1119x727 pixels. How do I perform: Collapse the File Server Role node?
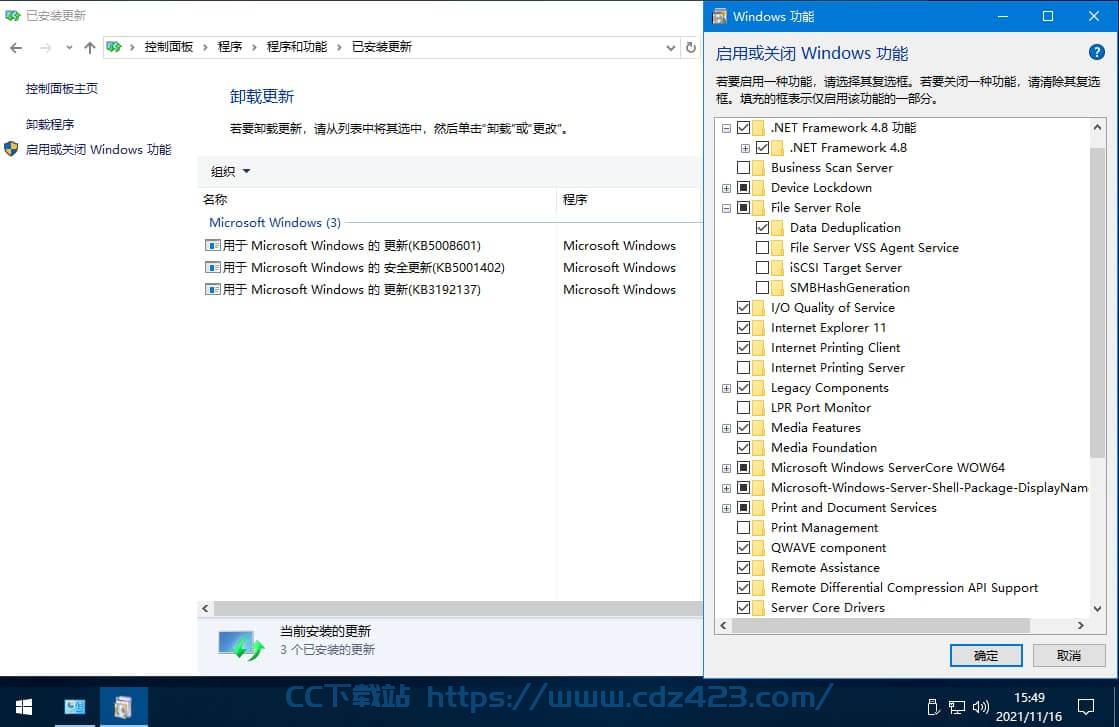click(726, 208)
